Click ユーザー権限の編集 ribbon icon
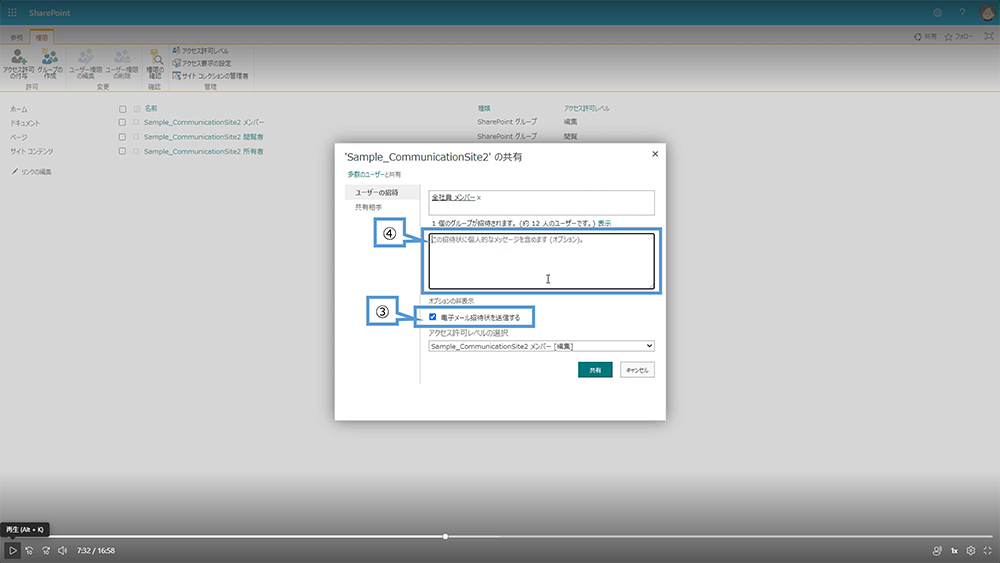This screenshot has height=563, width=1000. pos(85,64)
